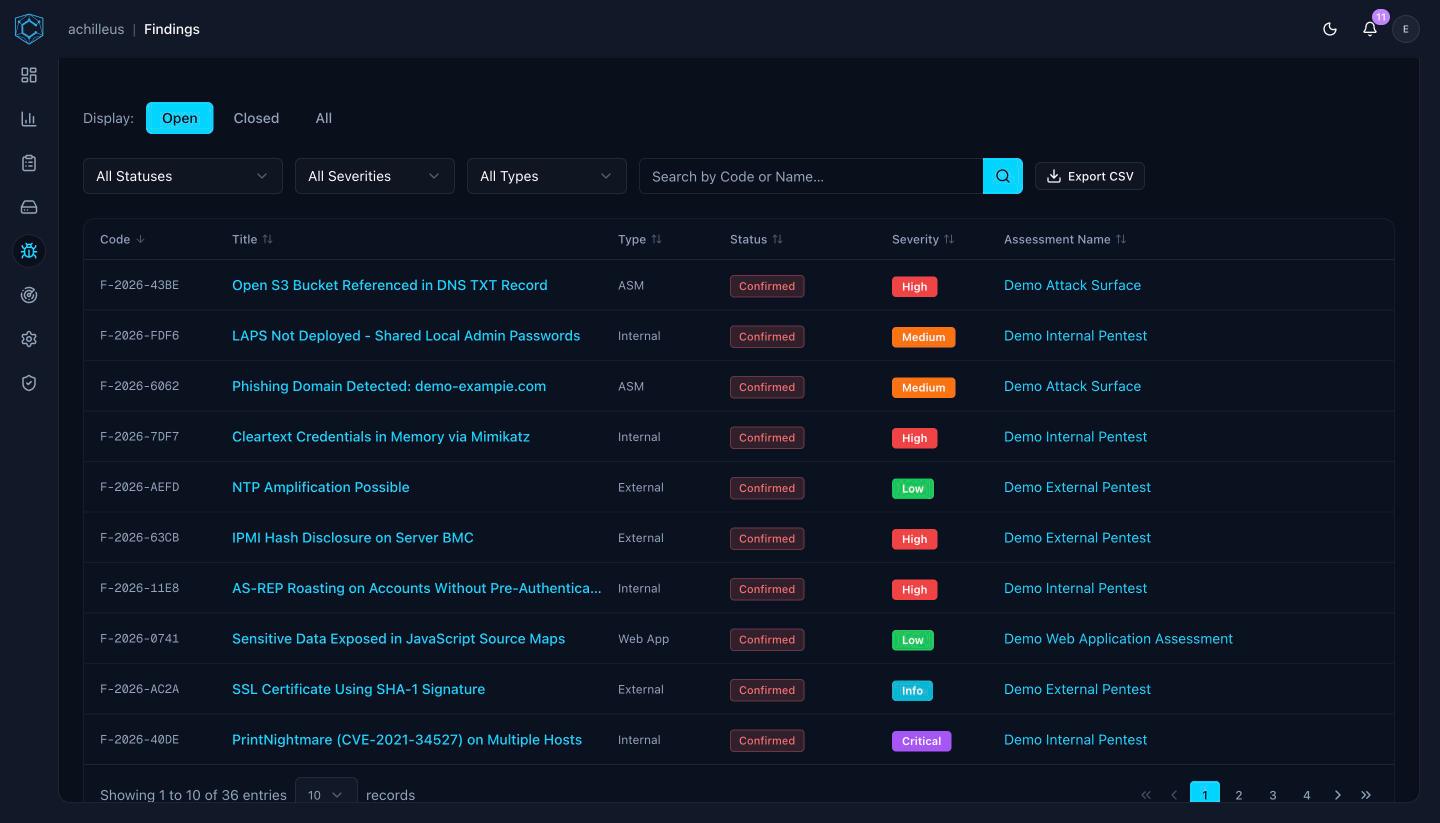Go to pagination page 2
Screen dimensions: 1440x823
(1239, 794)
